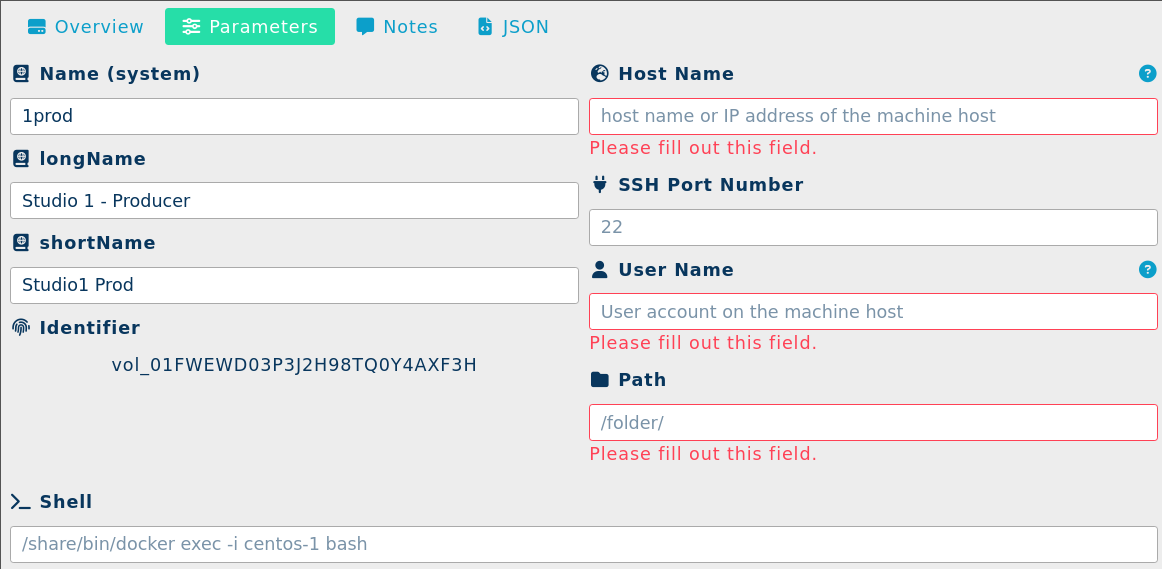The image size is (1162, 569).
Task: Click the fingerprint Identifier icon
Action: [x=21, y=327]
